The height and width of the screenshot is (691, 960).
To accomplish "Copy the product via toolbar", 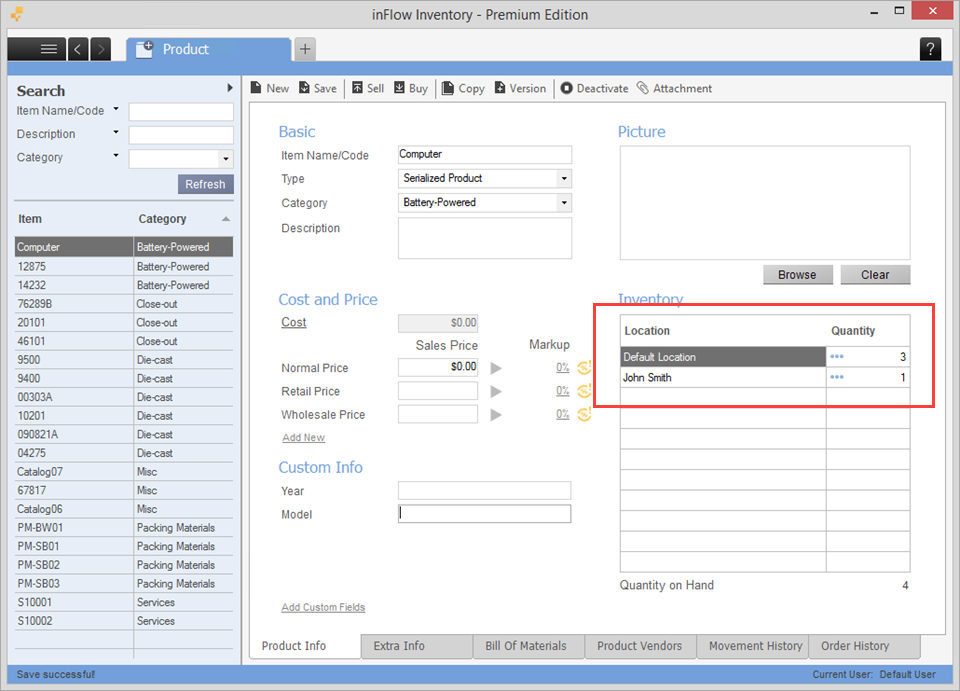I will (463, 88).
